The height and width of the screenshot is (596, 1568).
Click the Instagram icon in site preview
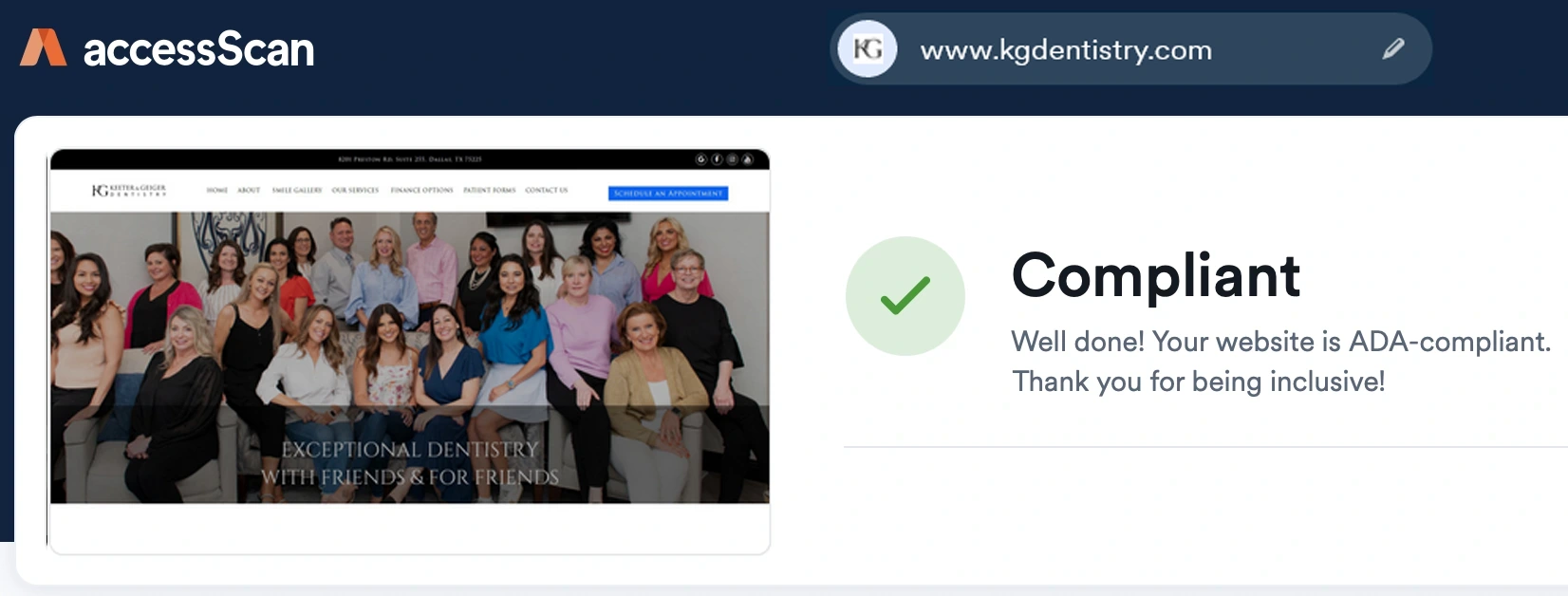[732, 159]
